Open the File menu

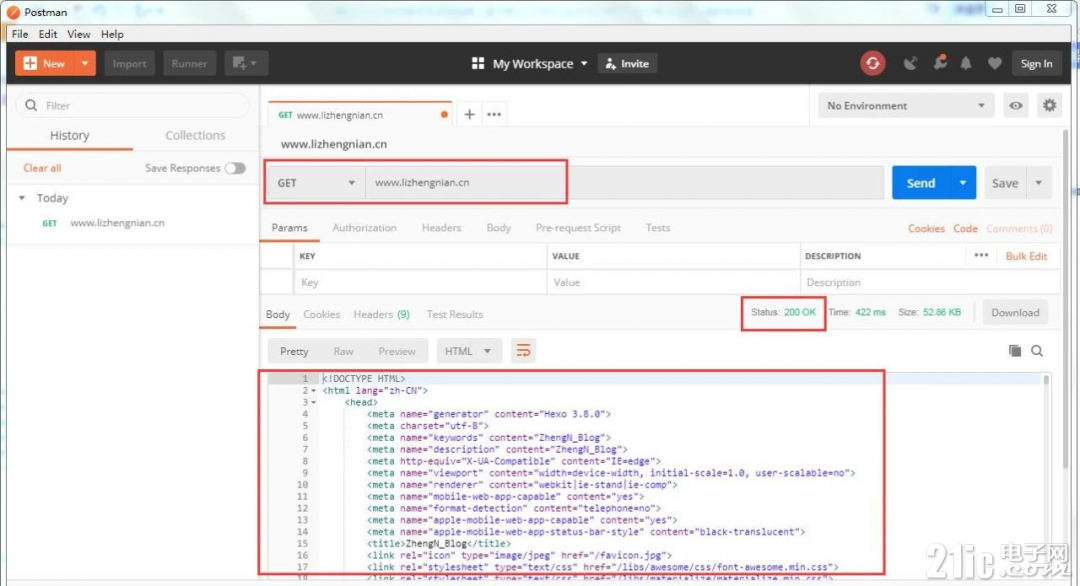coord(20,34)
